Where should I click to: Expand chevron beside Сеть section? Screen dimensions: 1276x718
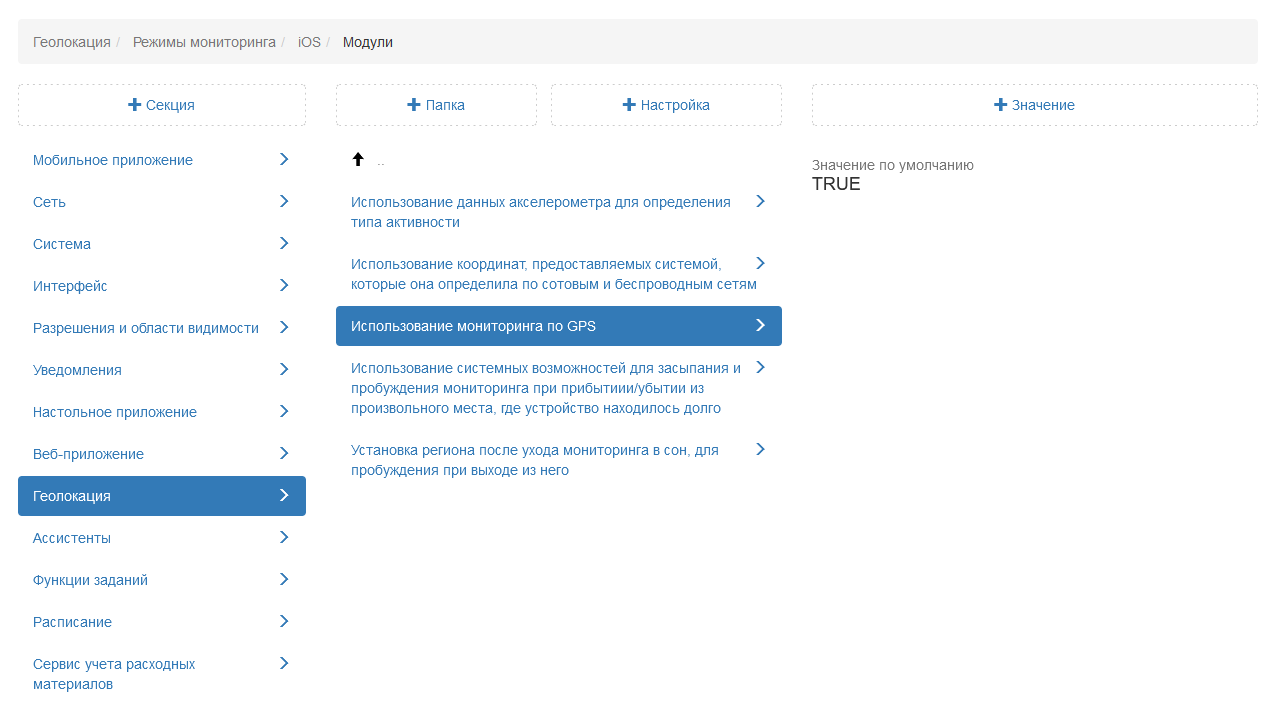pyautogui.click(x=284, y=201)
